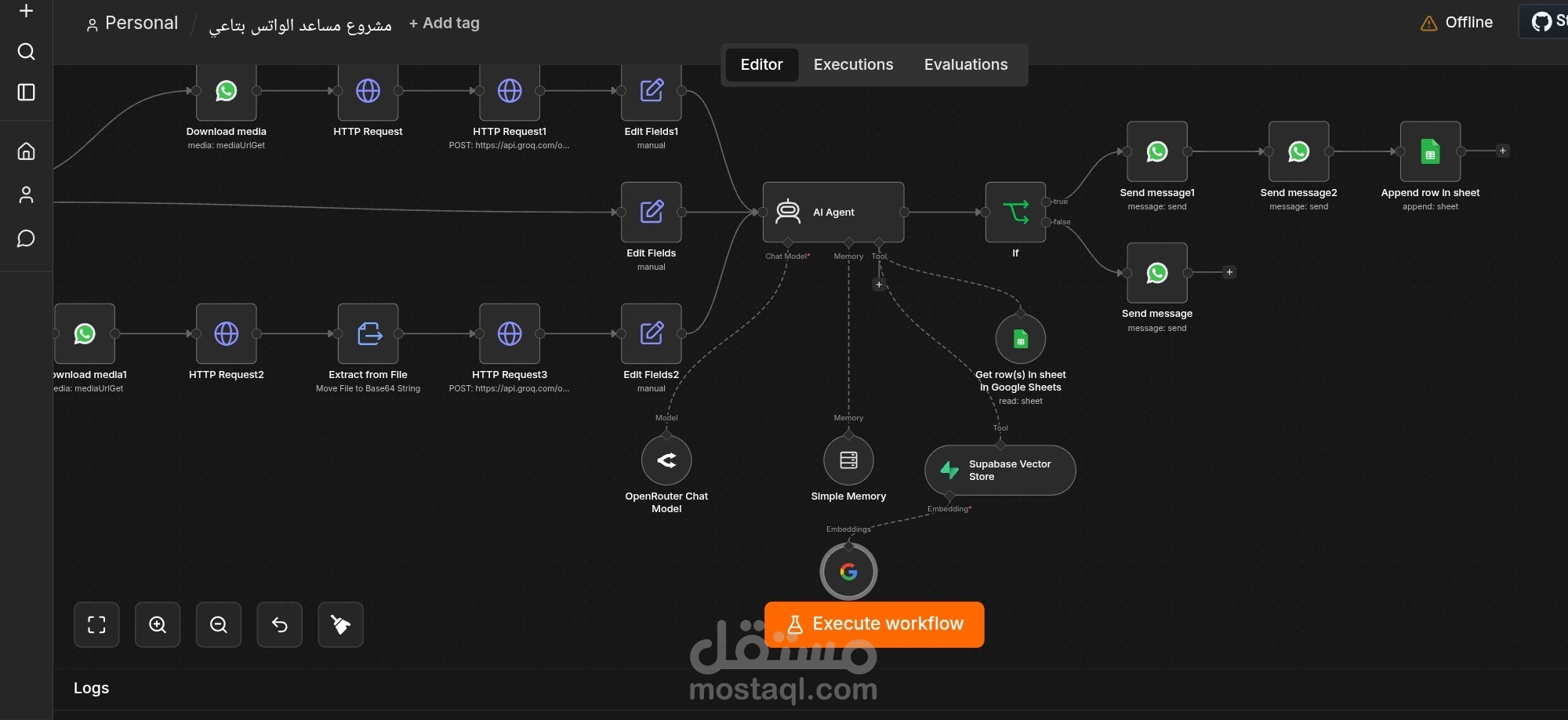Switch to the Executions tab
The width and height of the screenshot is (1568, 720).
pos(853,64)
